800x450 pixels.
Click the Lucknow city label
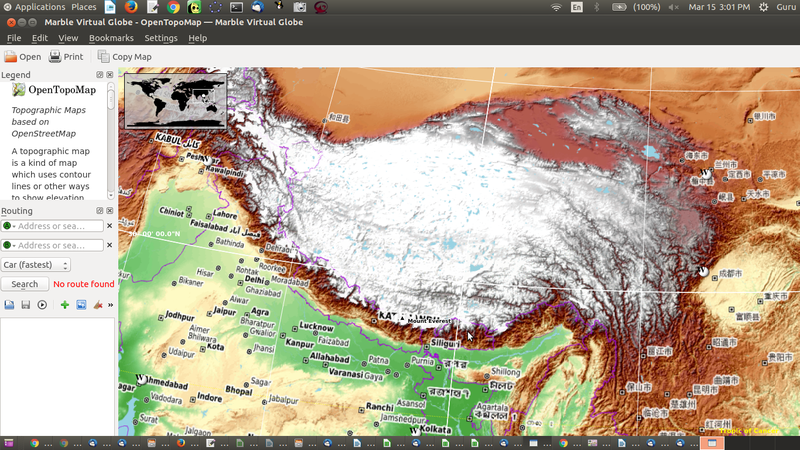pos(316,327)
